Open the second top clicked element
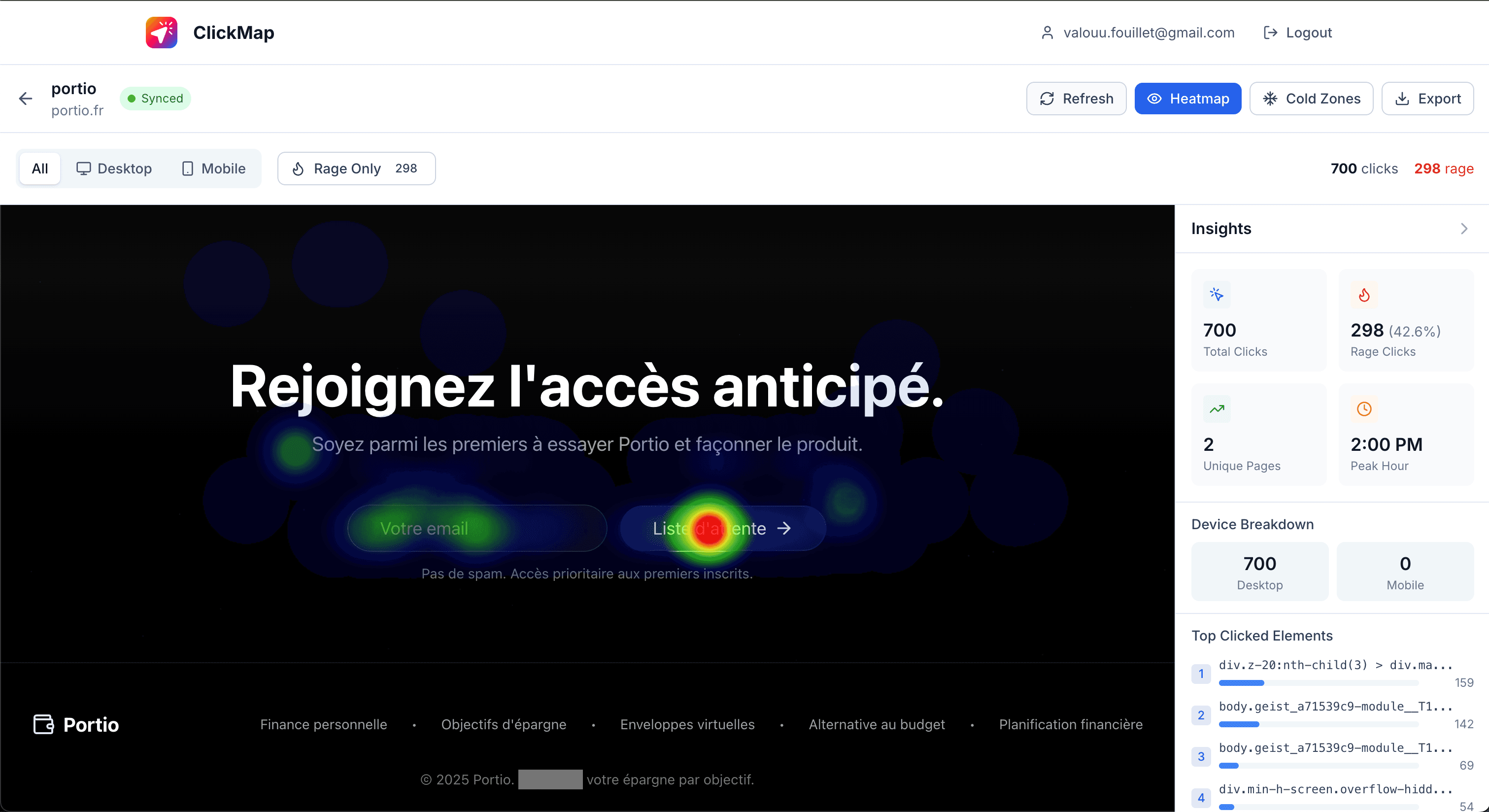Image resolution: width=1489 pixels, height=812 pixels. [x=1335, y=707]
